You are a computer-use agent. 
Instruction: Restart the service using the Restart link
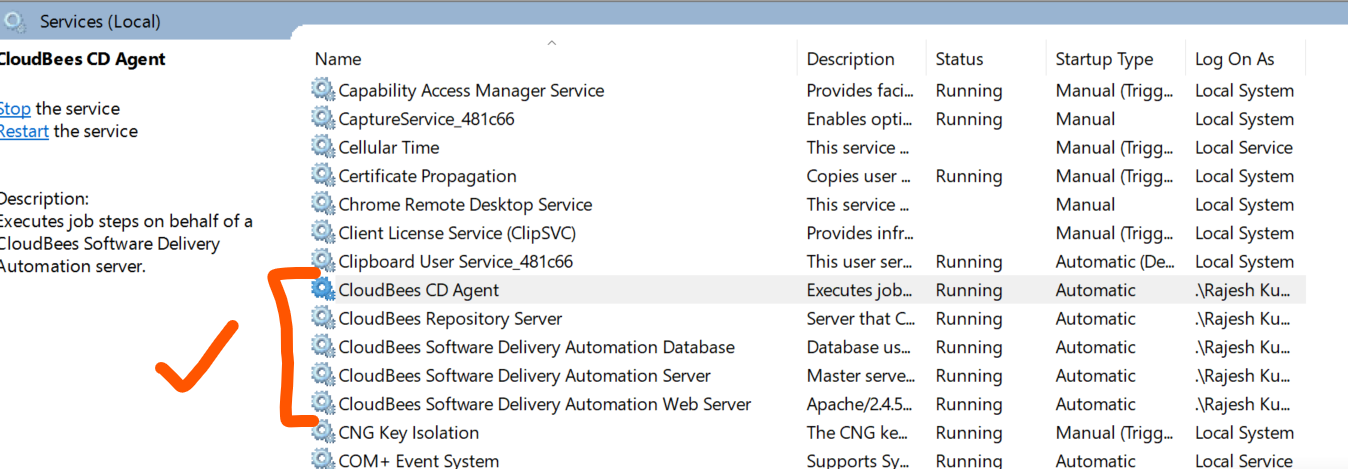pyautogui.click(x=24, y=131)
